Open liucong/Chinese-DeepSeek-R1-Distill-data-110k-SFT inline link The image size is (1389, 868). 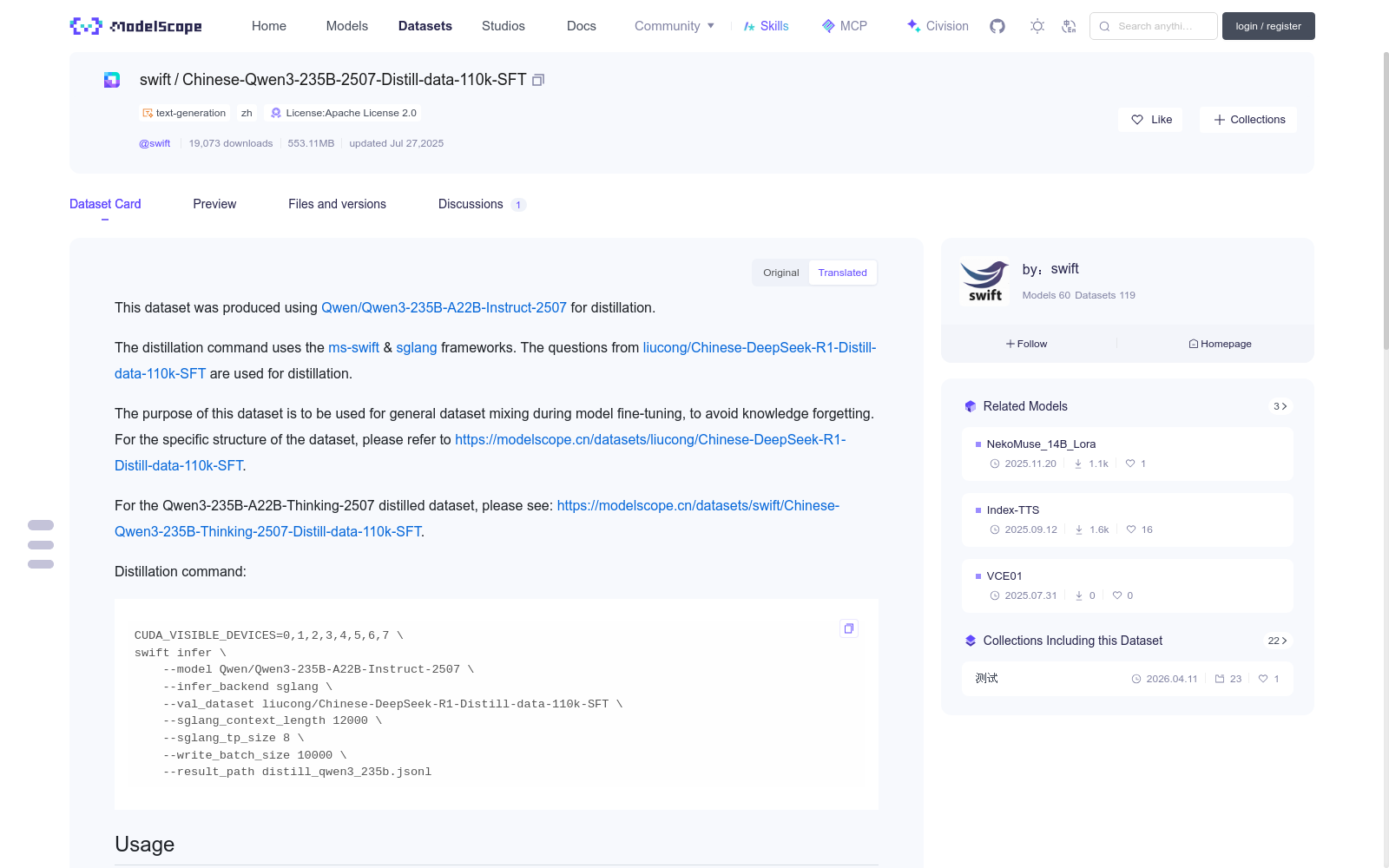(496, 360)
